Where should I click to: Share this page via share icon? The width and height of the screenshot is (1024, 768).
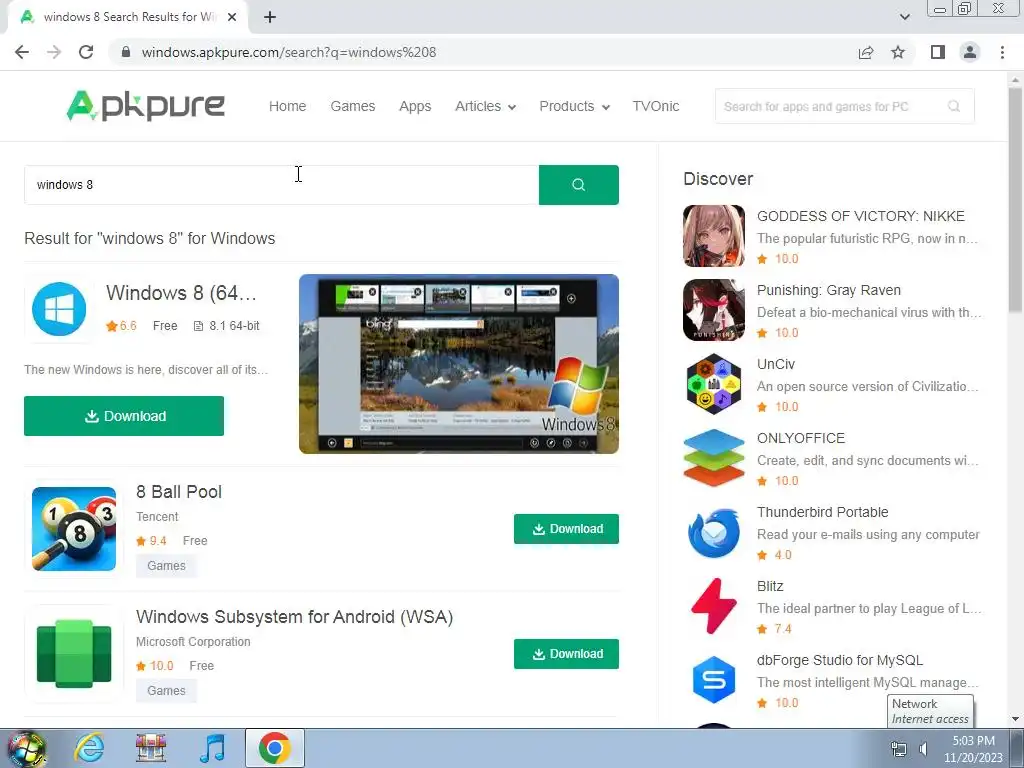[866, 52]
